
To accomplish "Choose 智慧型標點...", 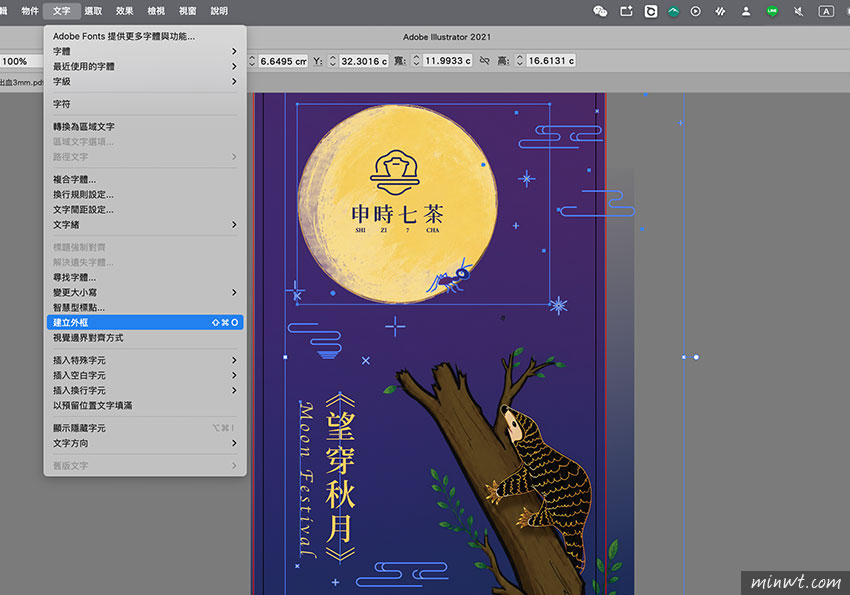I will coord(145,308).
